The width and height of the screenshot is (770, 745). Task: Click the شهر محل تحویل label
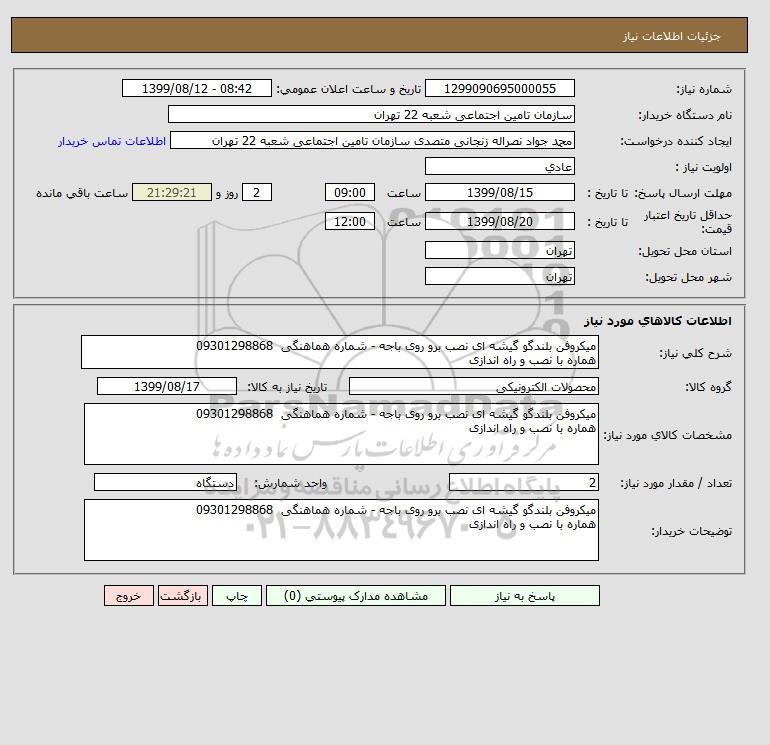pos(688,277)
